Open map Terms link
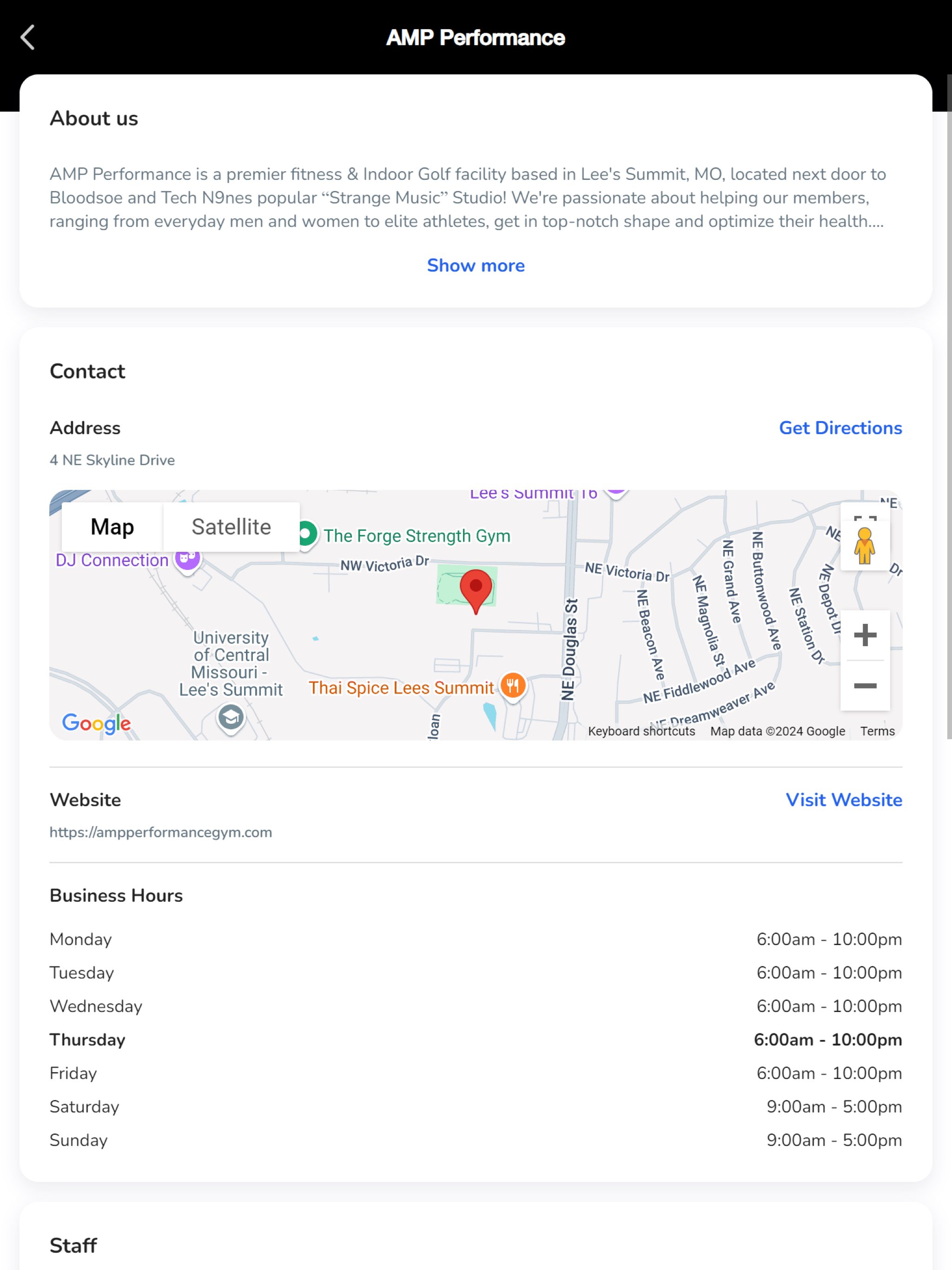952x1270 pixels. coord(877,731)
